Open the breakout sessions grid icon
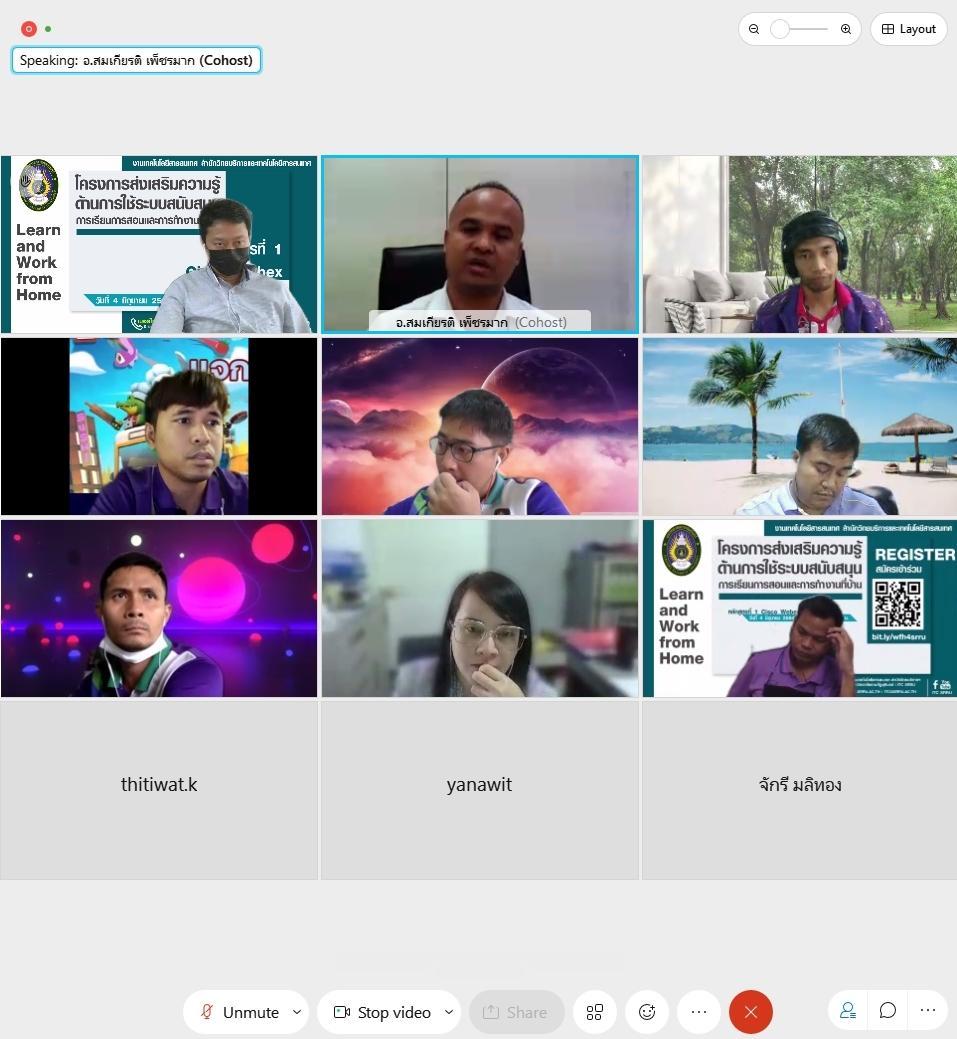Viewport: 957px width, 1039px height. click(x=595, y=1012)
